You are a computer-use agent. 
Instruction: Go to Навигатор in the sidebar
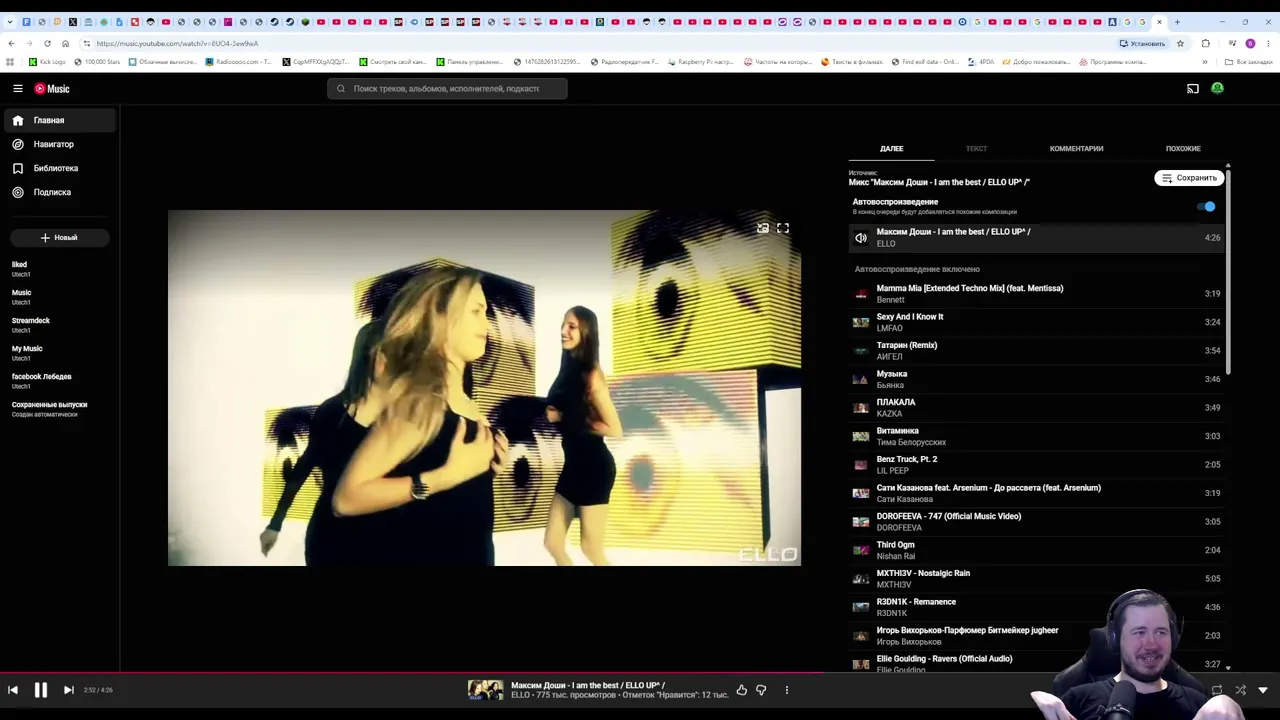coord(58,144)
